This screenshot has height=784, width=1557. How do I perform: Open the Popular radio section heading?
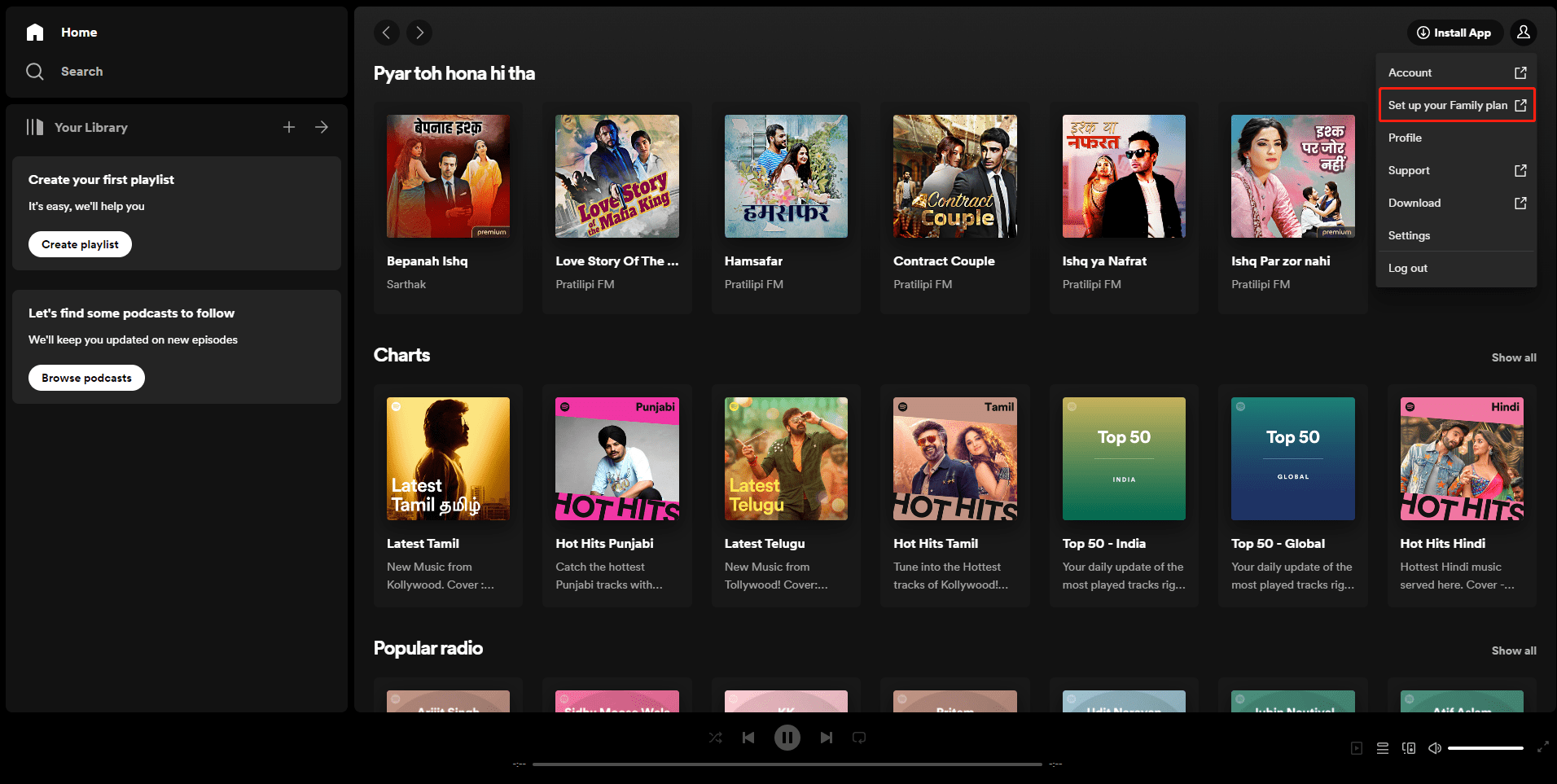tap(428, 648)
